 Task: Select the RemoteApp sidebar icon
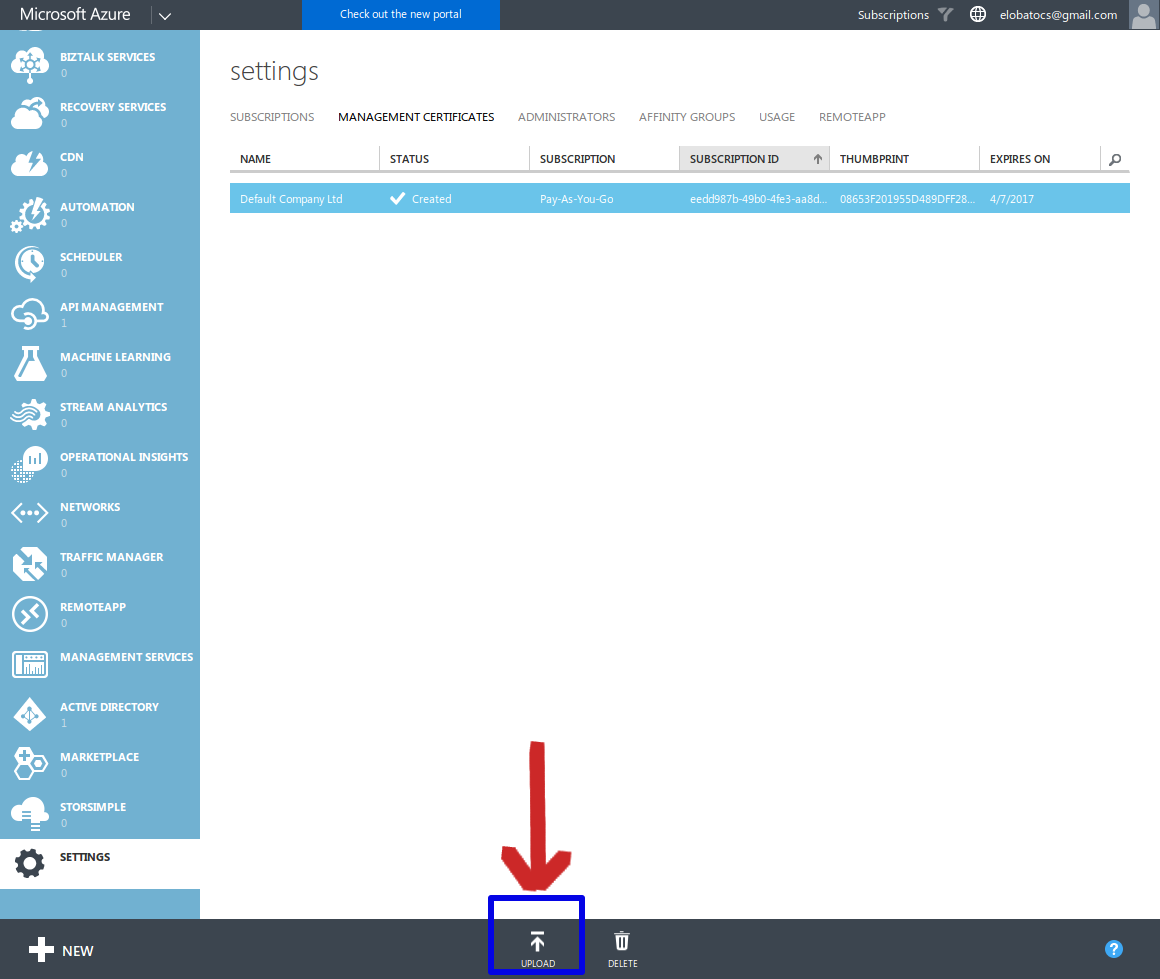[x=30, y=614]
